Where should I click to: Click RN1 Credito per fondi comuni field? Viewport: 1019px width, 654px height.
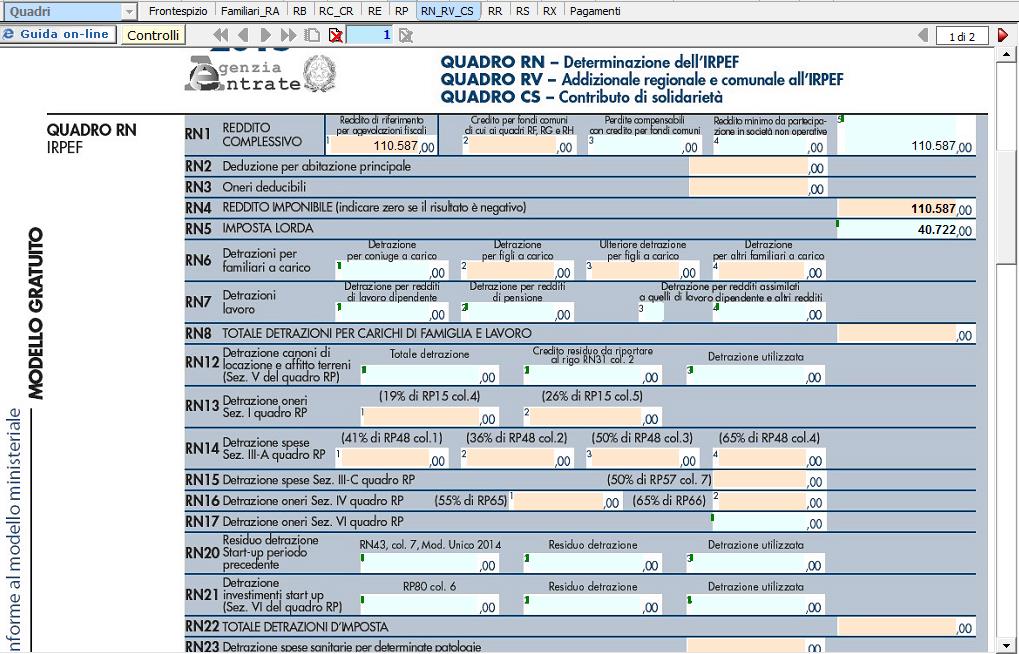pos(519,146)
